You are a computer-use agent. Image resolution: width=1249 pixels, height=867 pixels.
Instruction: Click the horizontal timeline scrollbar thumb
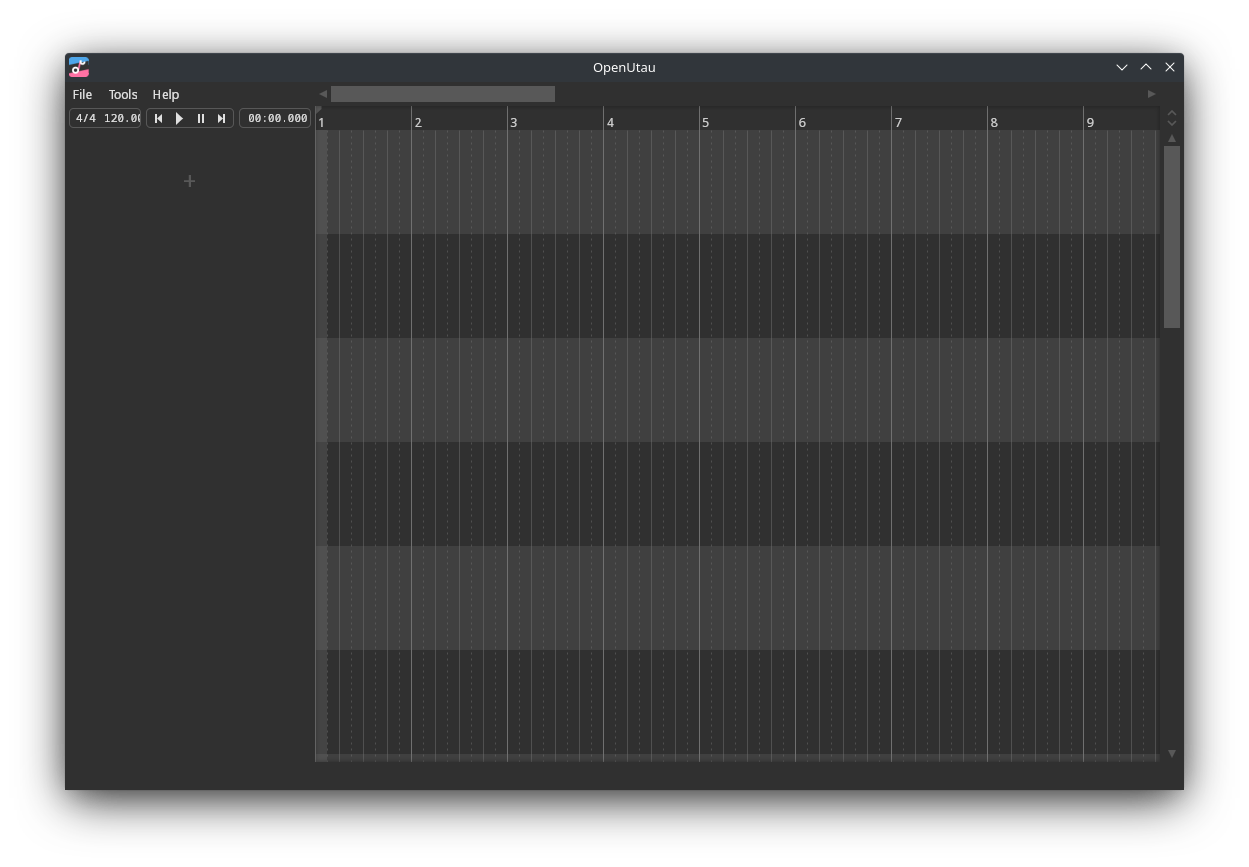click(442, 94)
